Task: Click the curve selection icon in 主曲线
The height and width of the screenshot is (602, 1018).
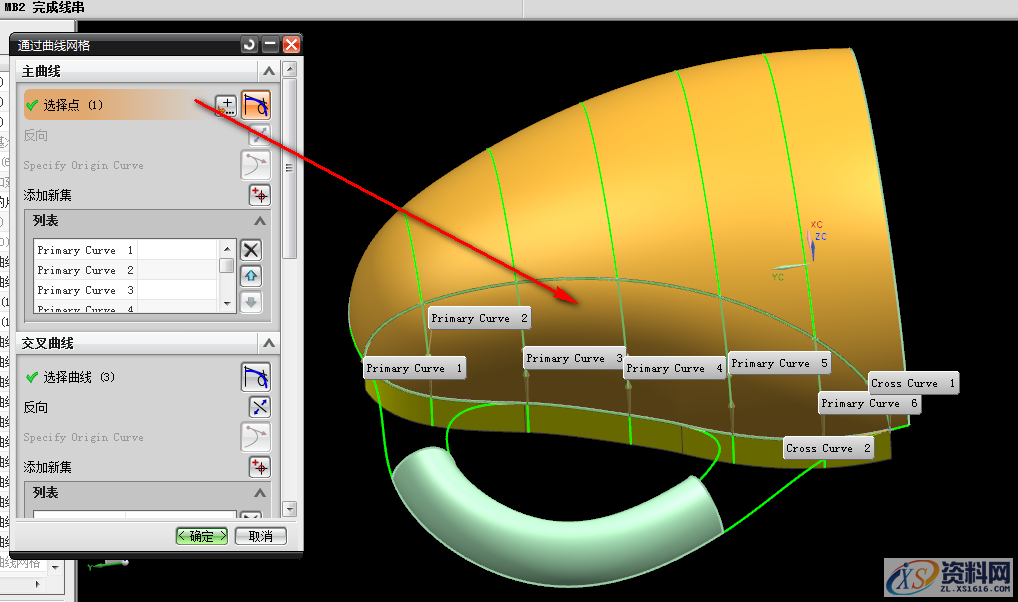Action: pos(256,105)
